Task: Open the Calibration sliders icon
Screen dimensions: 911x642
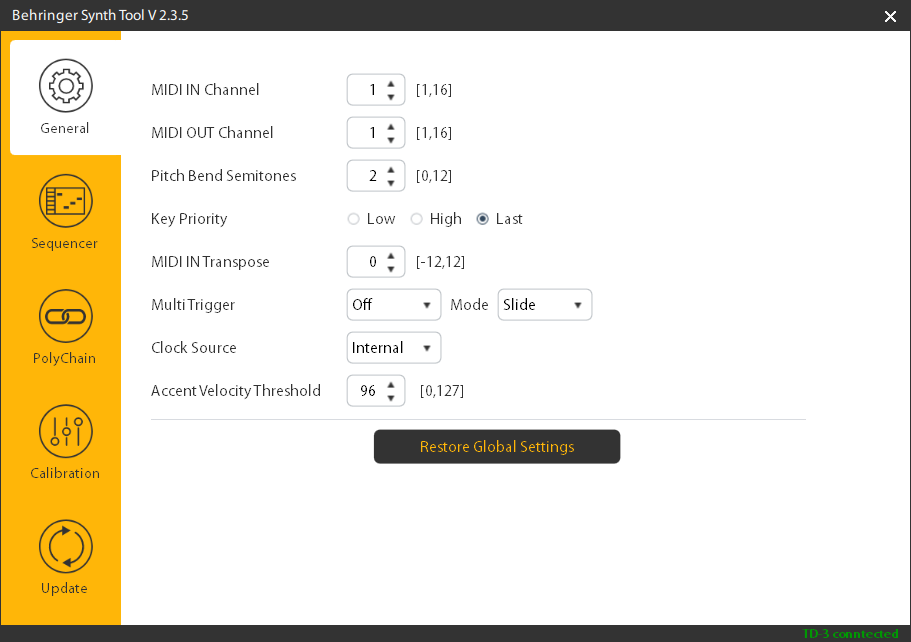Action: click(65, 431)
